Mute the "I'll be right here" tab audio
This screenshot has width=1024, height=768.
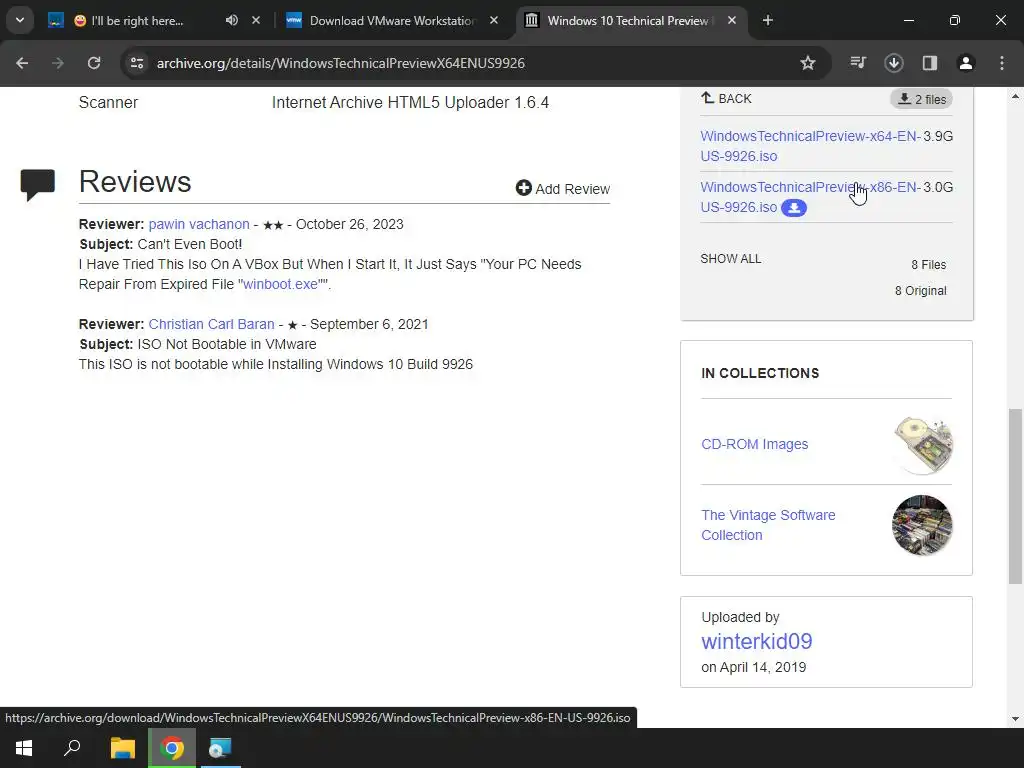231,20
